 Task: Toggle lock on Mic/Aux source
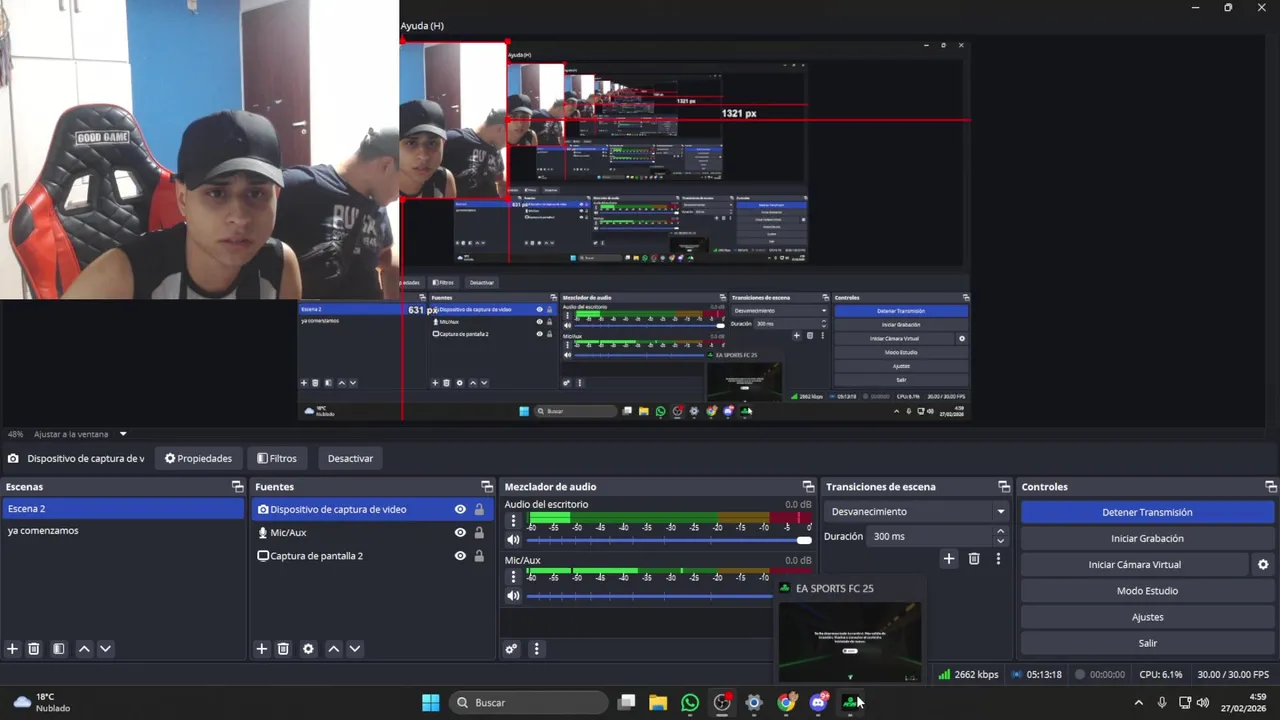pyautogui.click(x=479, y=533)
